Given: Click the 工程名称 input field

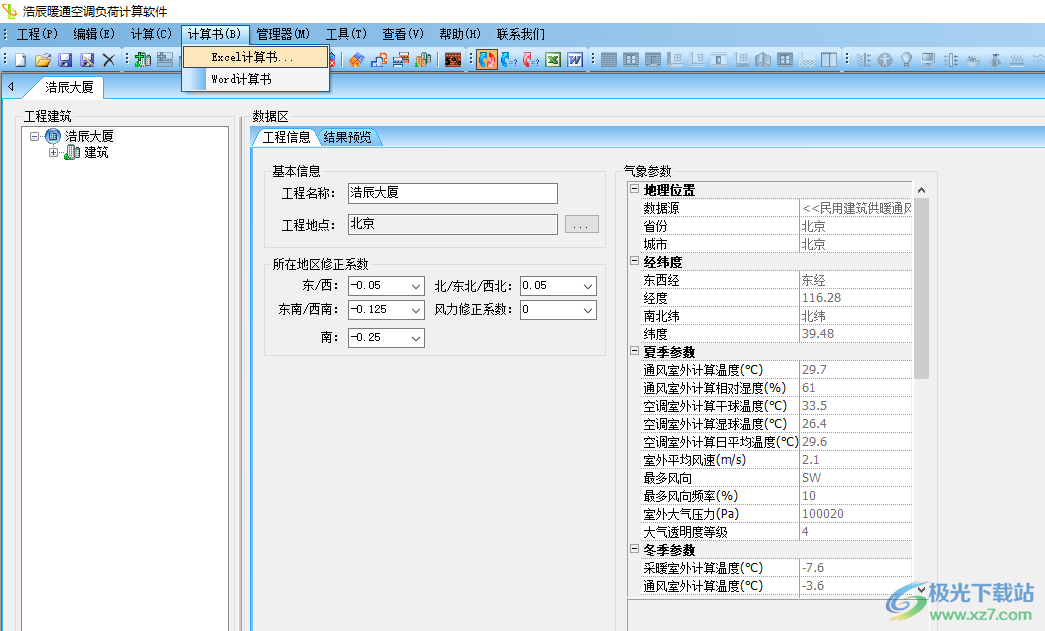Looking at the screenshot, I should coord(453,193).
